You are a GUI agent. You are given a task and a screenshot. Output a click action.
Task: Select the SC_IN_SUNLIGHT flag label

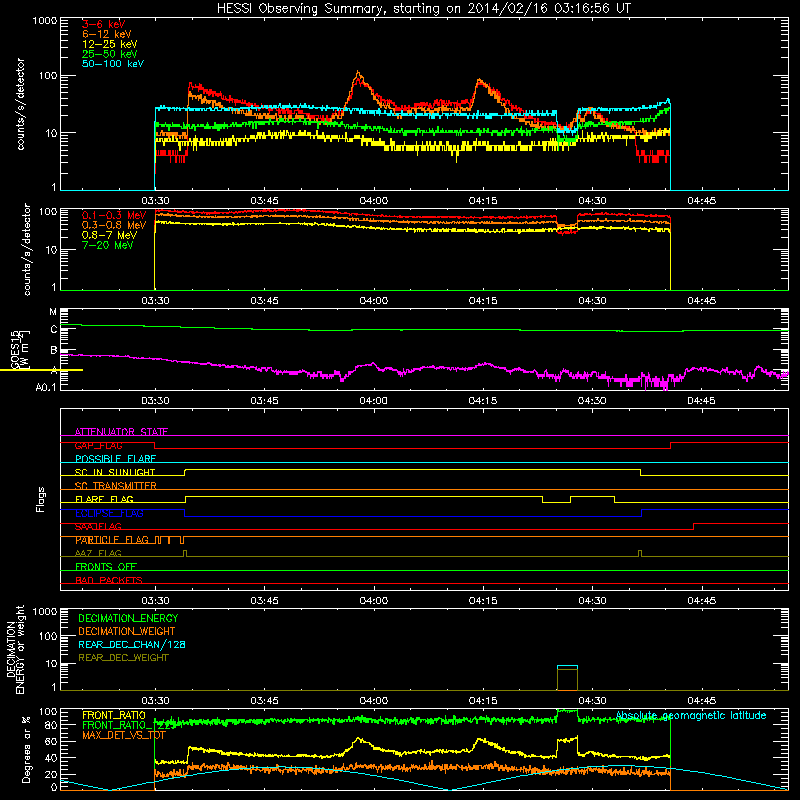[x=115, y=472]
